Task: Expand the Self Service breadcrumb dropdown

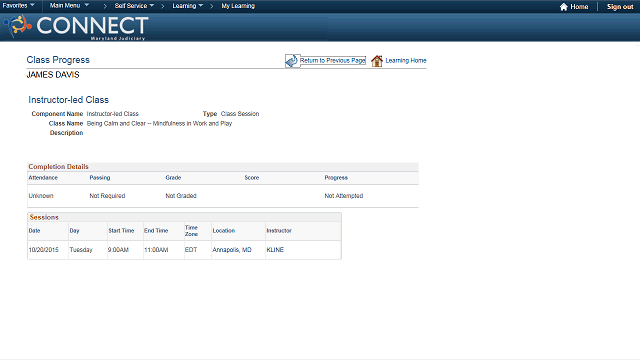Action: [x=134, y=6]
